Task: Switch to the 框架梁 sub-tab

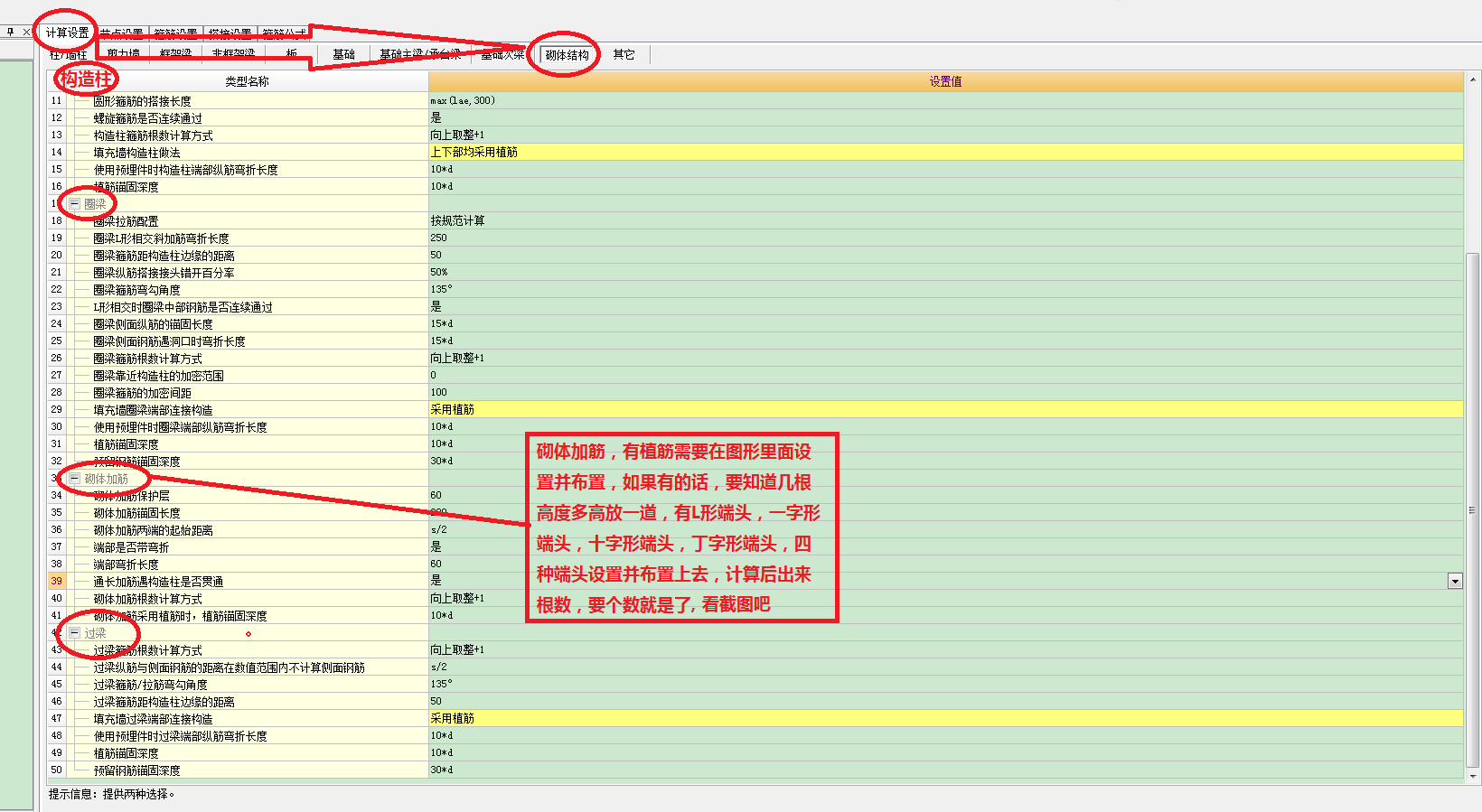Action: [176, 54]
